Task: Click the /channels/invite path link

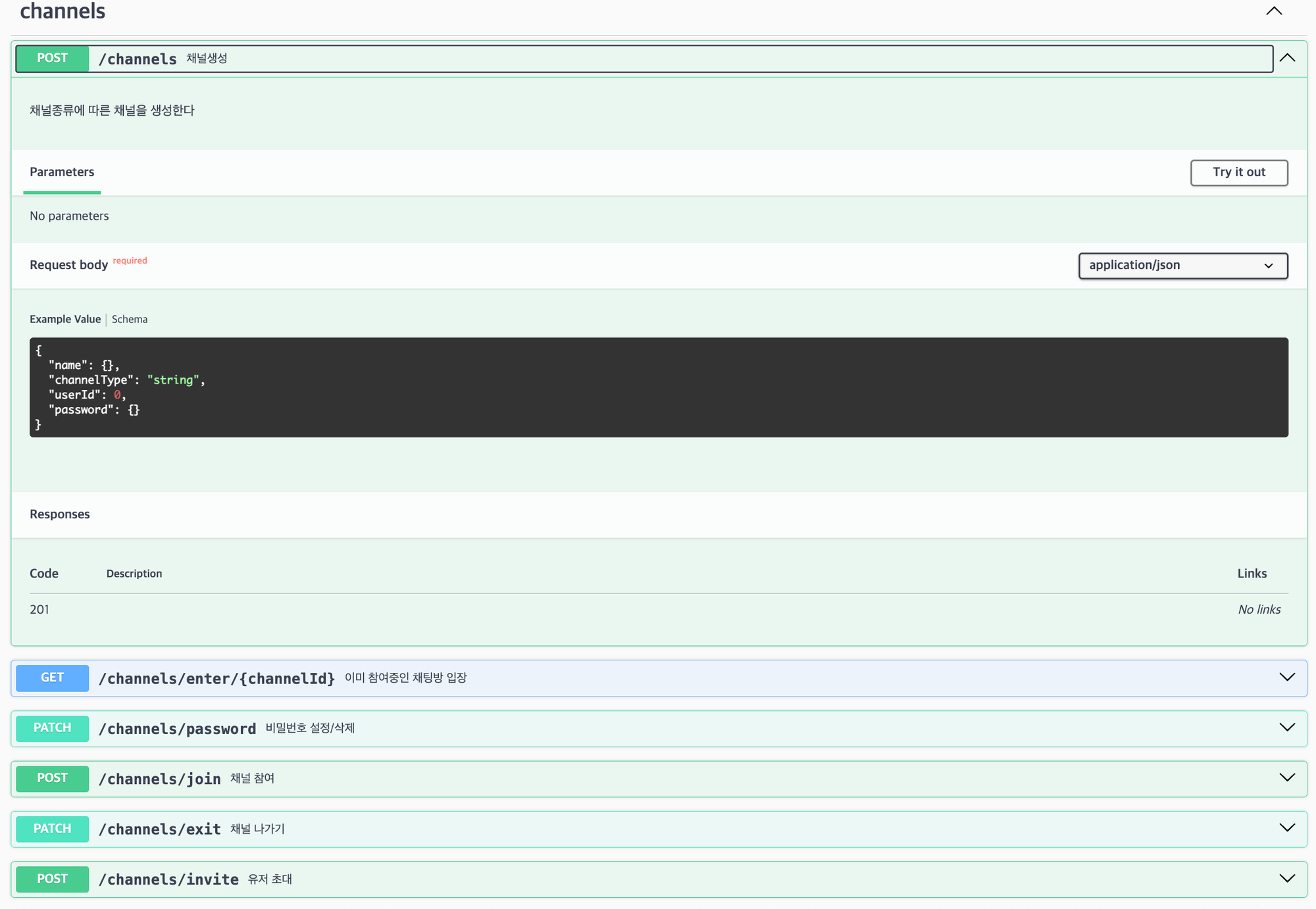Action: click(168, 879)
